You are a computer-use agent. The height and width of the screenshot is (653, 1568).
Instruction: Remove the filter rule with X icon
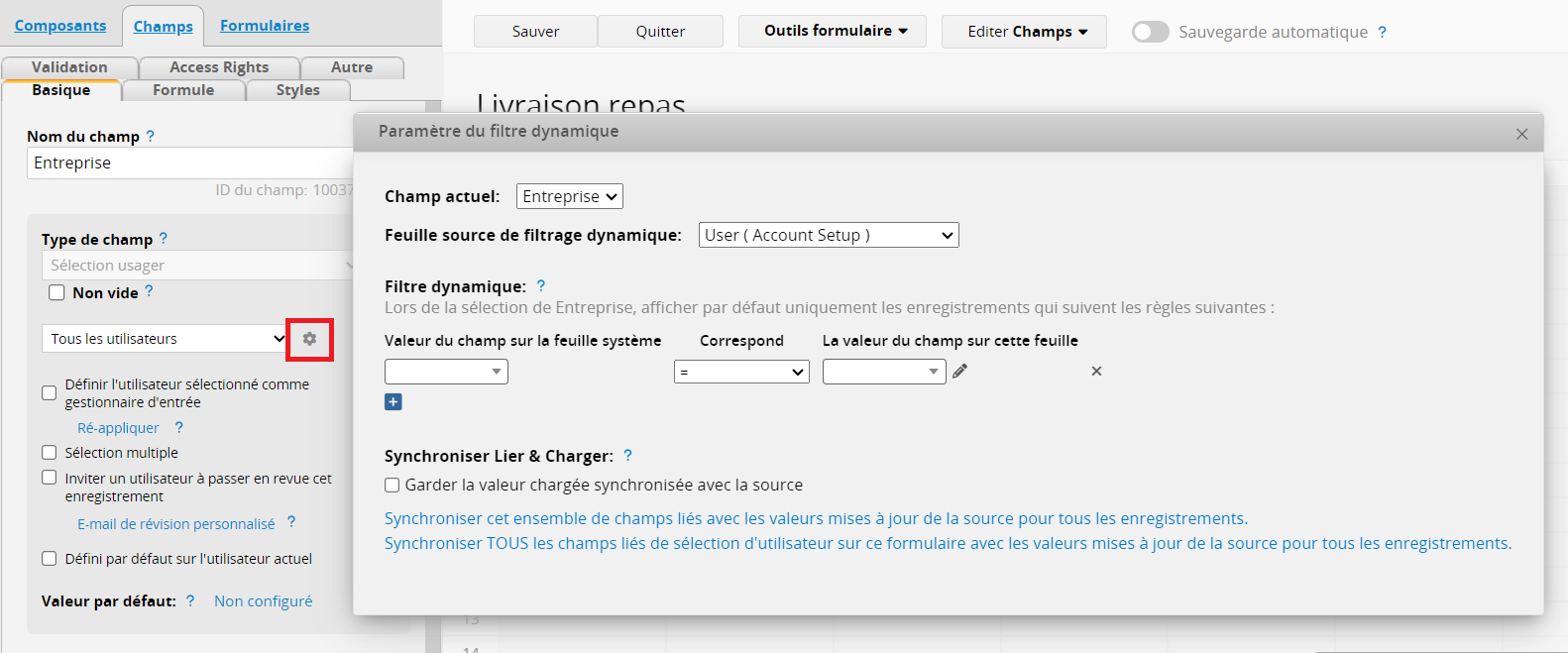click(x=1096, y=372)
